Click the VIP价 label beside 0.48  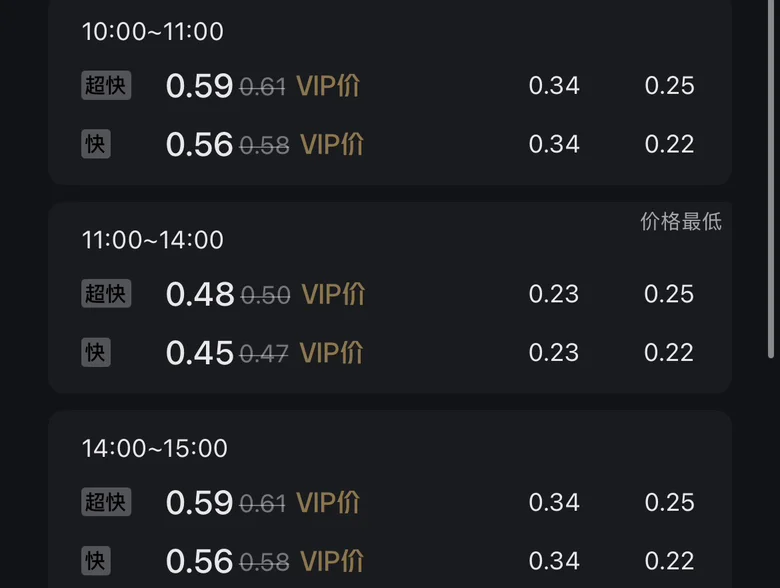pyautogui.click(x=333, y=294)
